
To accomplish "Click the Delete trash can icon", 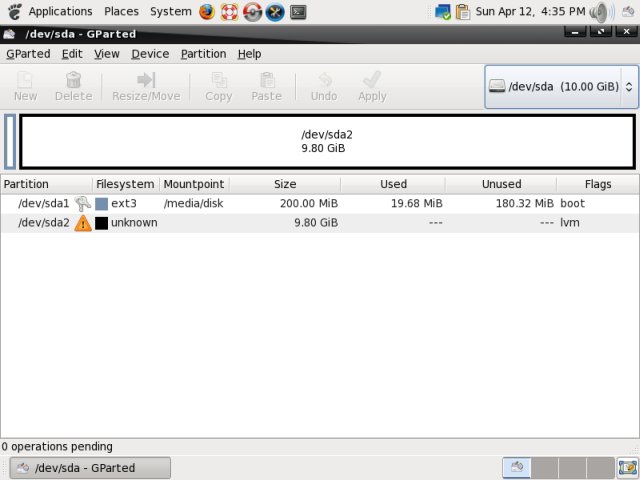I will 73,80.
